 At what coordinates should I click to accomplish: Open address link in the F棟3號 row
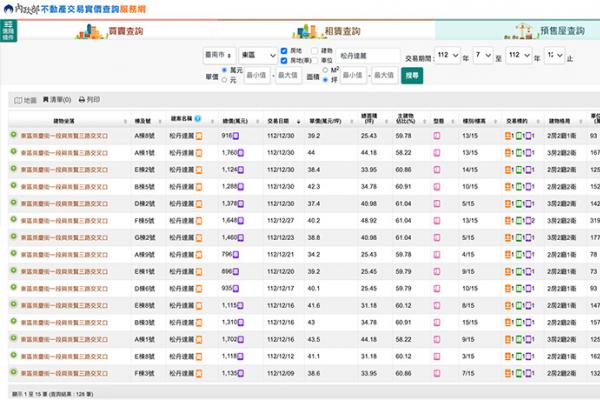pos(64,374)
